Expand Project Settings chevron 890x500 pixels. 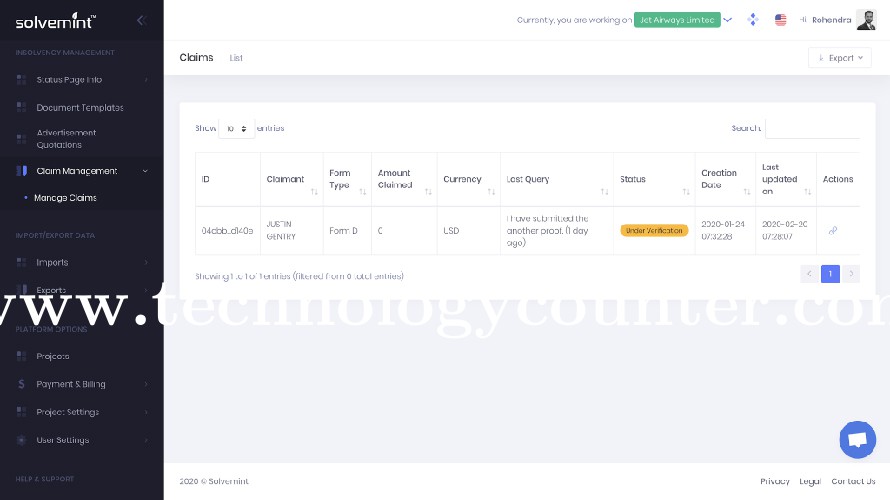(x=146, y=412)
